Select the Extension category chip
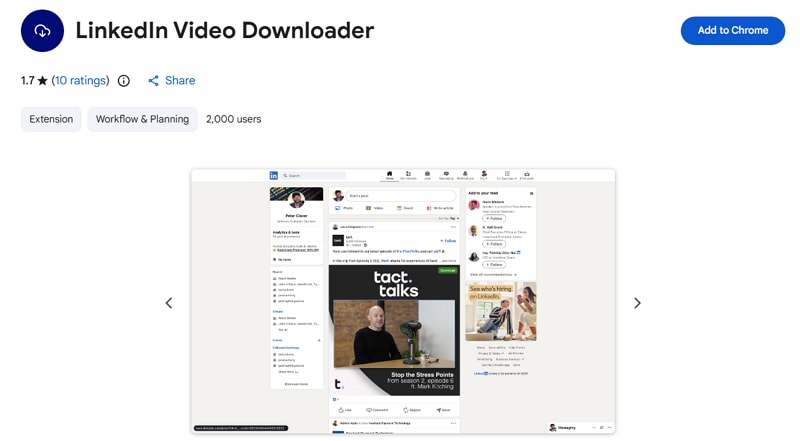 (51, 119)
